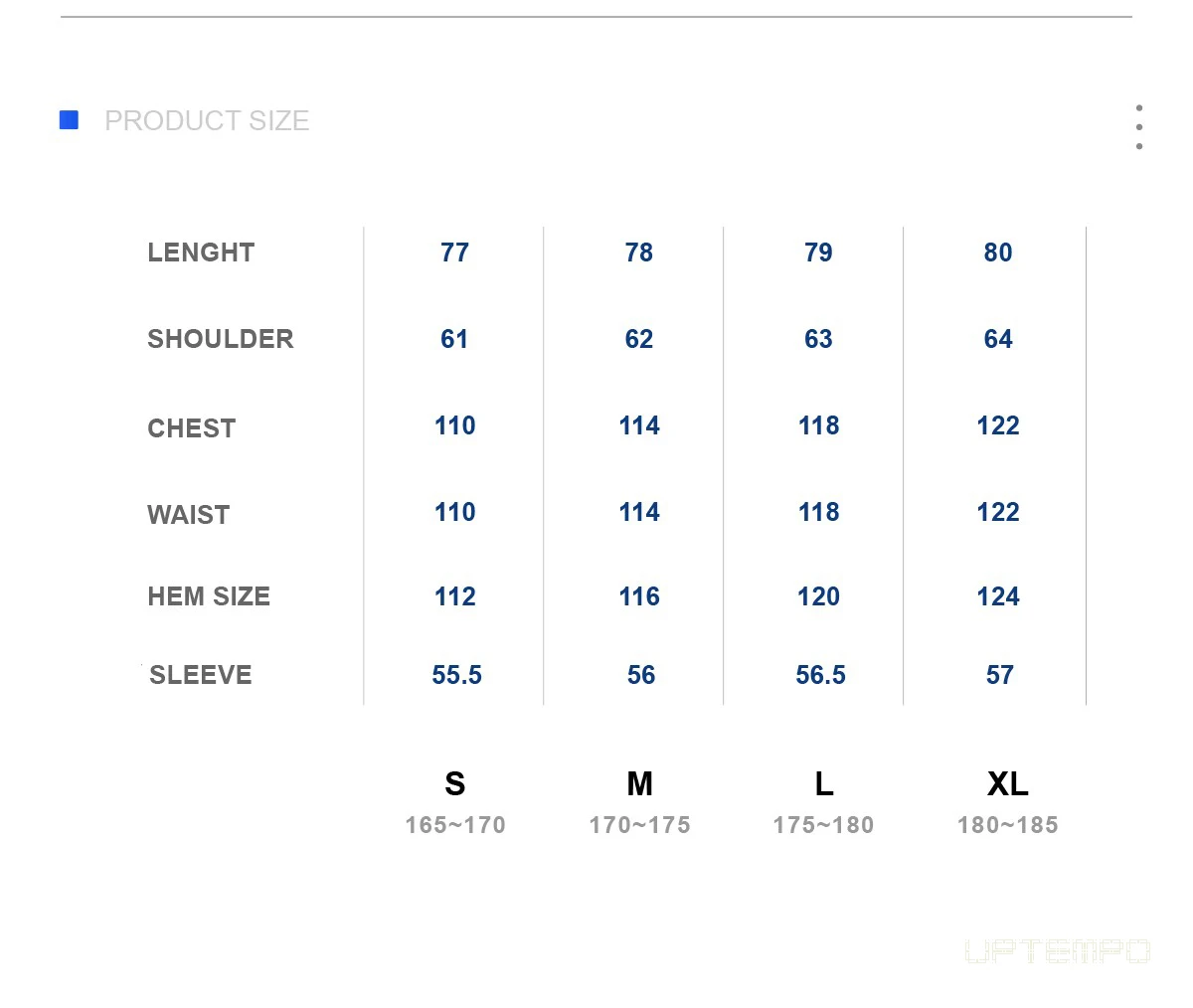Select the M size label
The image size is (1193, 1008).
(x=640, y=784)
